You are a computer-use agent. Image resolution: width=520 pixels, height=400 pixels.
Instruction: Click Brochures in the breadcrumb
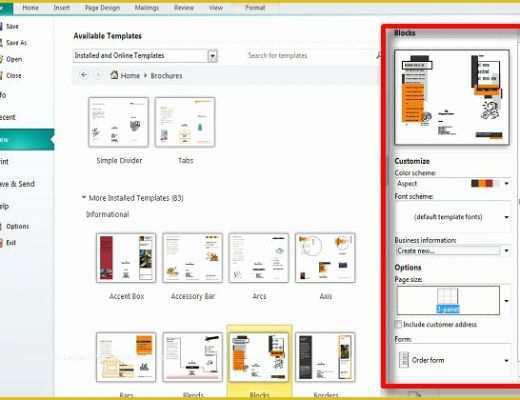[166, 76]
